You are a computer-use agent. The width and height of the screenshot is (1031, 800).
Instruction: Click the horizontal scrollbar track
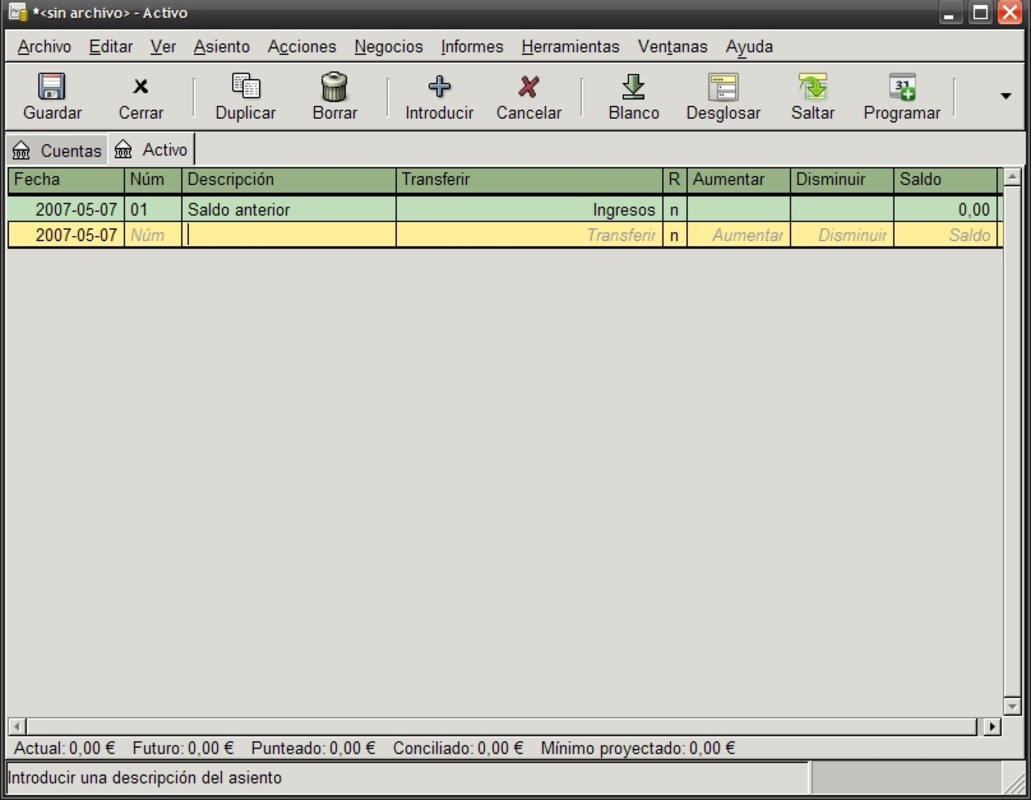[504, 726]
